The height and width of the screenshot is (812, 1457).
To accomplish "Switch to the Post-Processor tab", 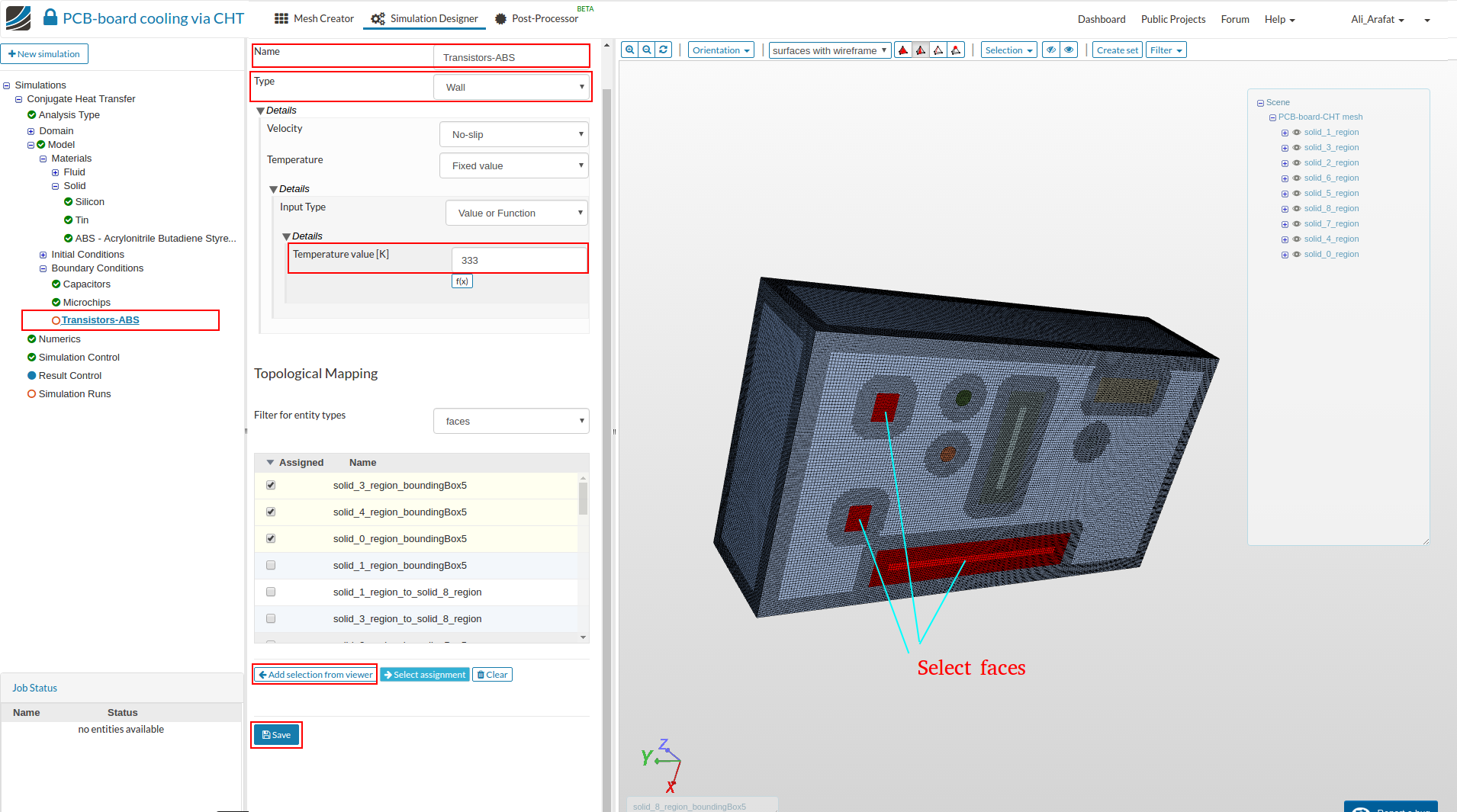I will [x=536, y=18].
